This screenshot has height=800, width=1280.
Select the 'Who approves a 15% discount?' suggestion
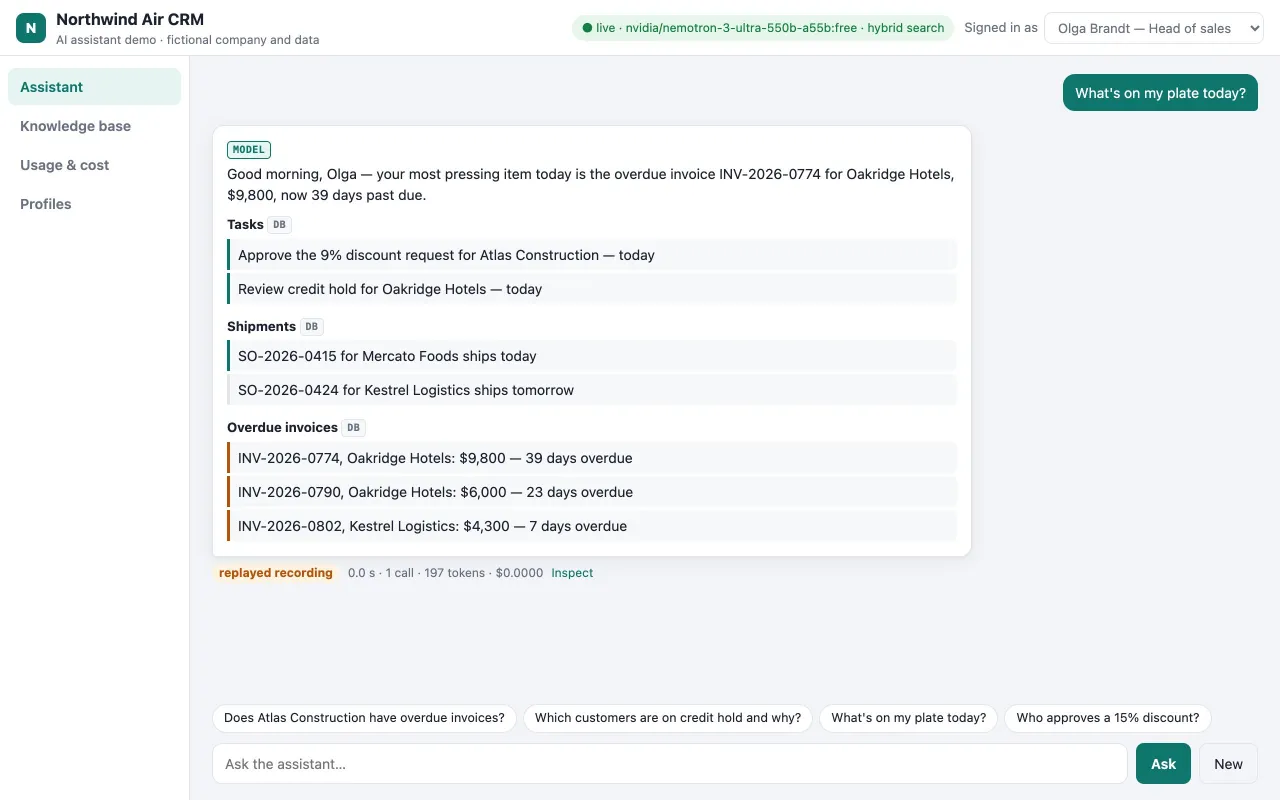[x=1108, y=718]
